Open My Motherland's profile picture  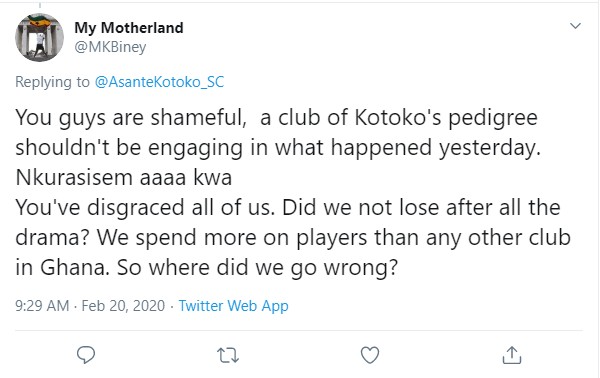point(39,37)
